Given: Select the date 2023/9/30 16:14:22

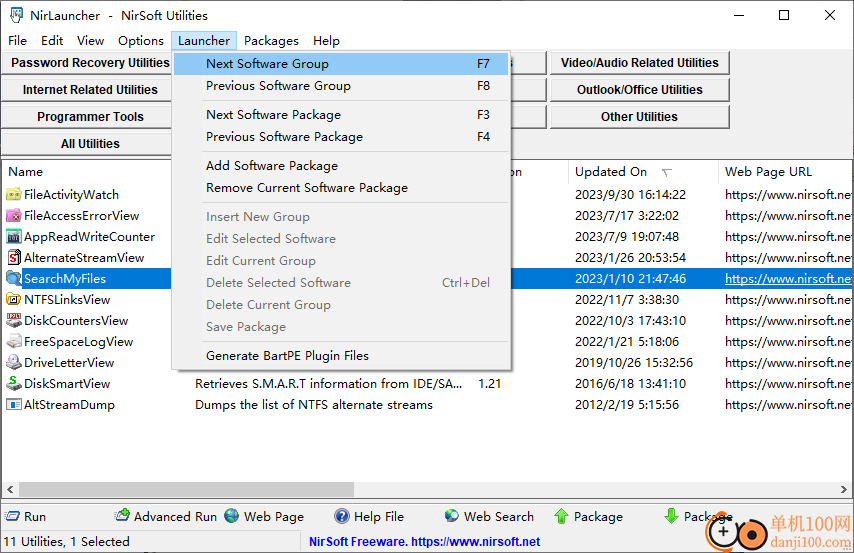Looking at the screenshot, I should point(630,195).
